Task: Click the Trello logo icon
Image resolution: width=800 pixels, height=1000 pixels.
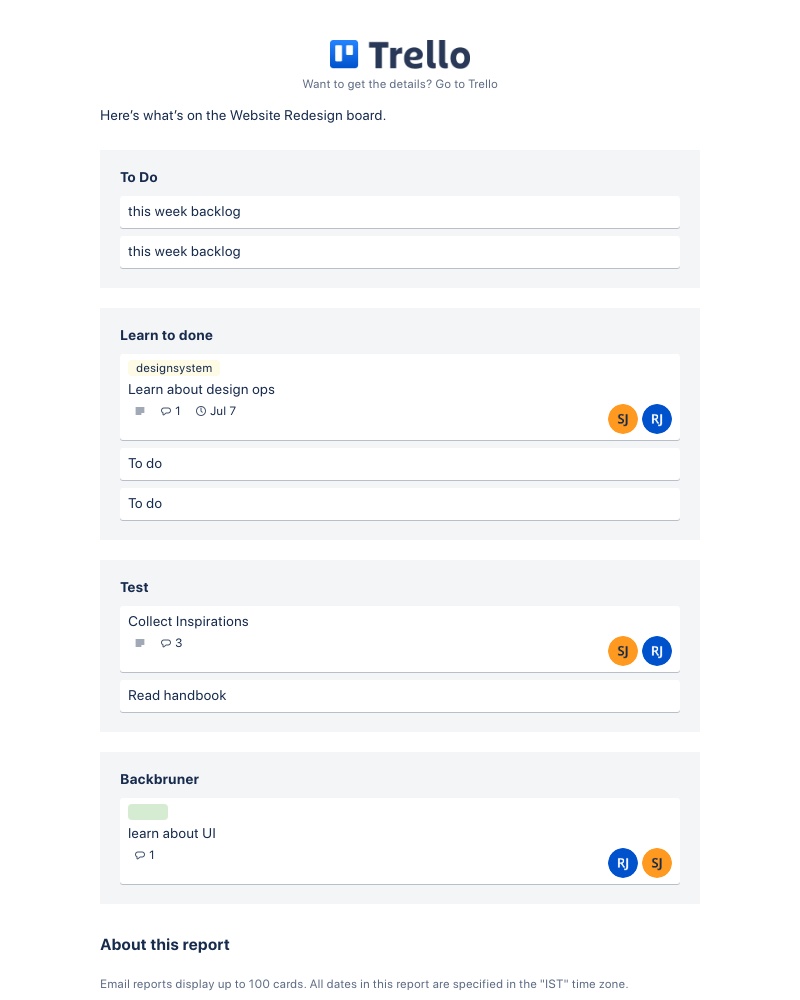Action: click(x=343, y=55)
